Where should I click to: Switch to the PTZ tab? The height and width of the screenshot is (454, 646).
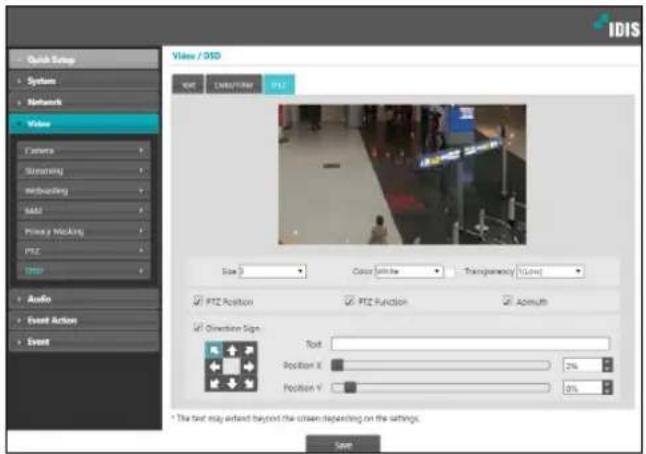tap(279, 85)
